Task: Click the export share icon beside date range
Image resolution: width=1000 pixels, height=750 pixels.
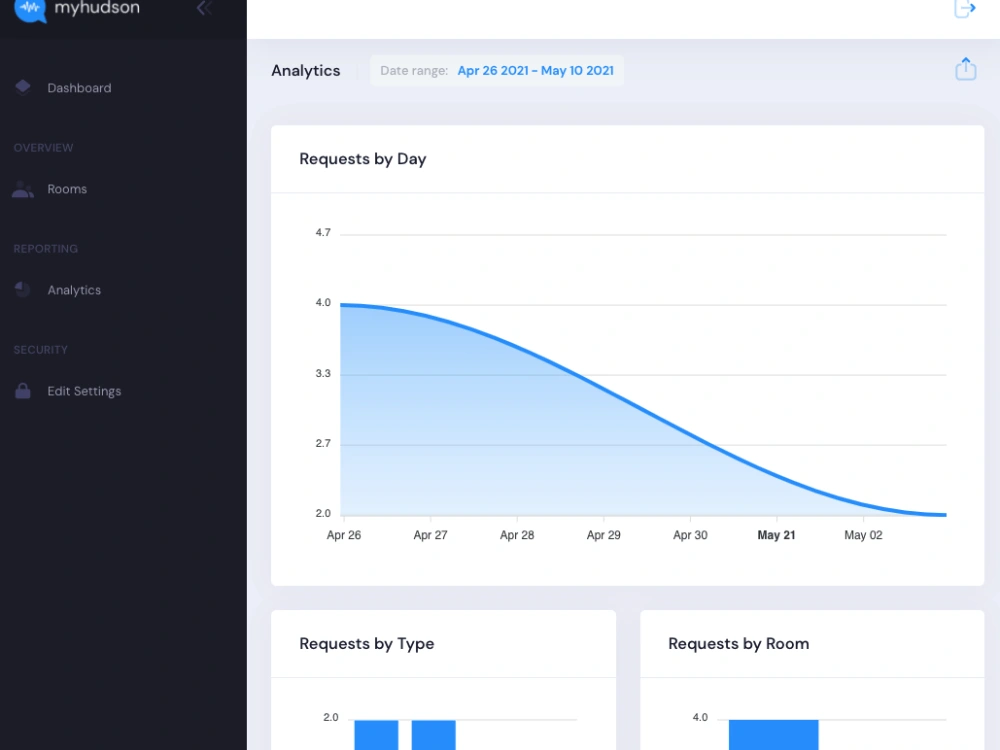Action: 966,69
